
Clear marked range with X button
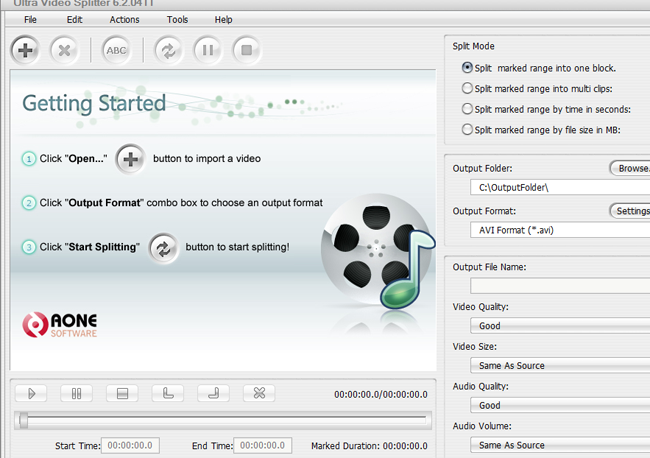pyautogui.click(x=259, y=393)
